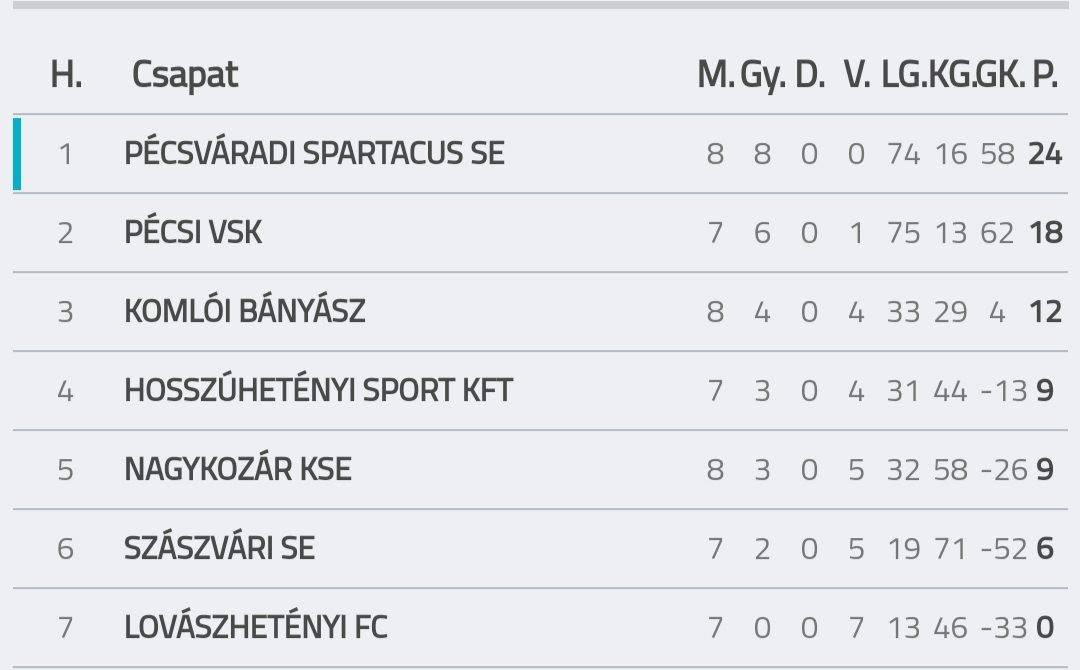Click the 24 points value for Pécsvárad

tap(1045, 154)
